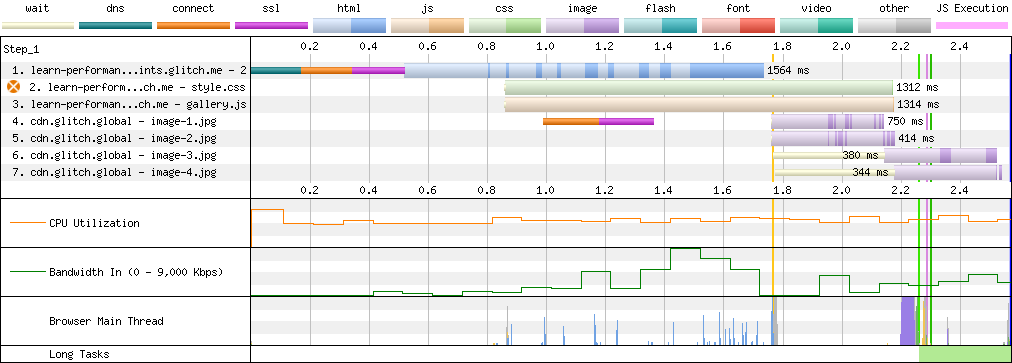The width and height of the screenshot is (1012, 363).
Task: Click the 414 ms duration label
Action: (916, 138)
